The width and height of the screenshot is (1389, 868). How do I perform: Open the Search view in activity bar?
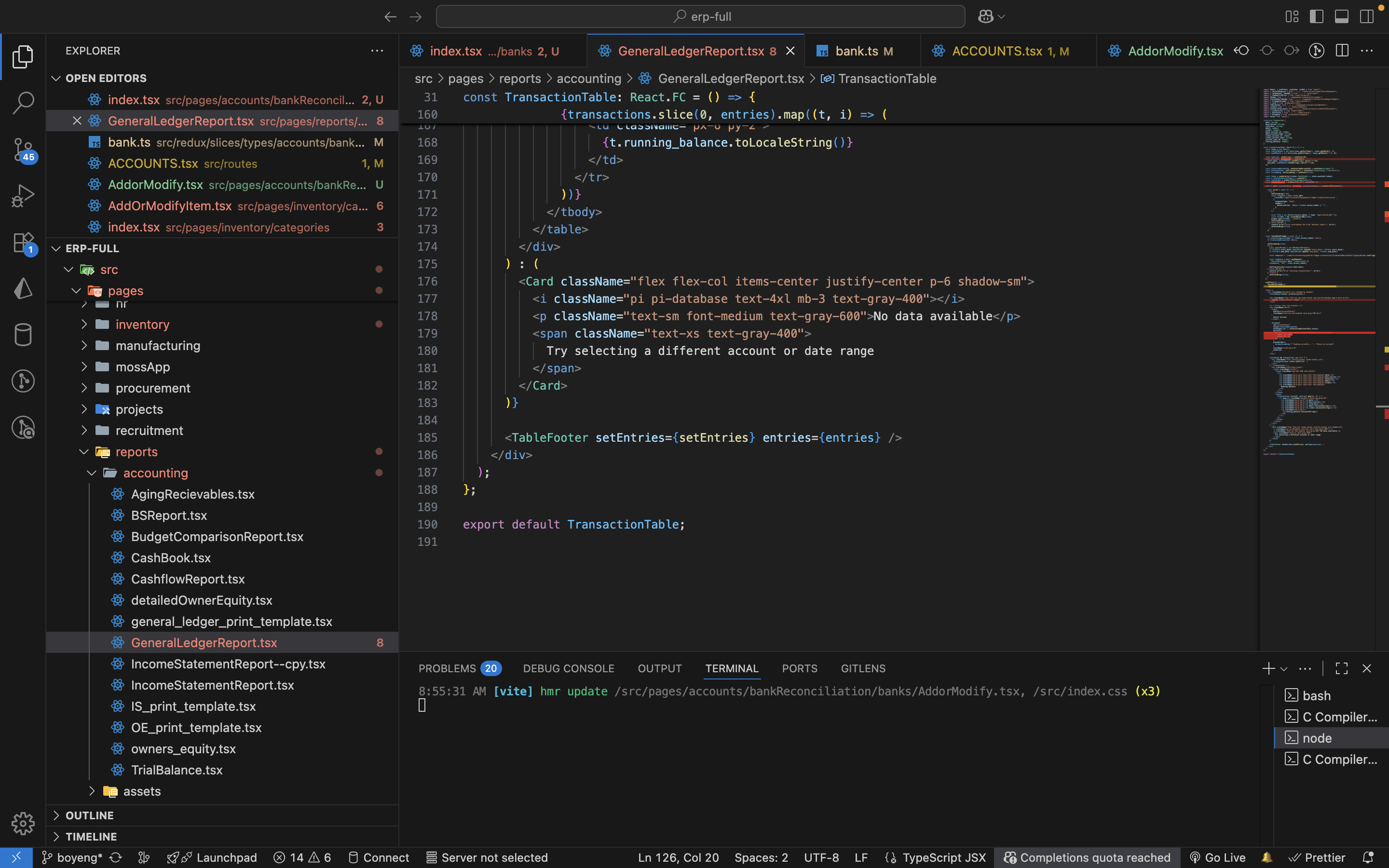coord(23,103)
